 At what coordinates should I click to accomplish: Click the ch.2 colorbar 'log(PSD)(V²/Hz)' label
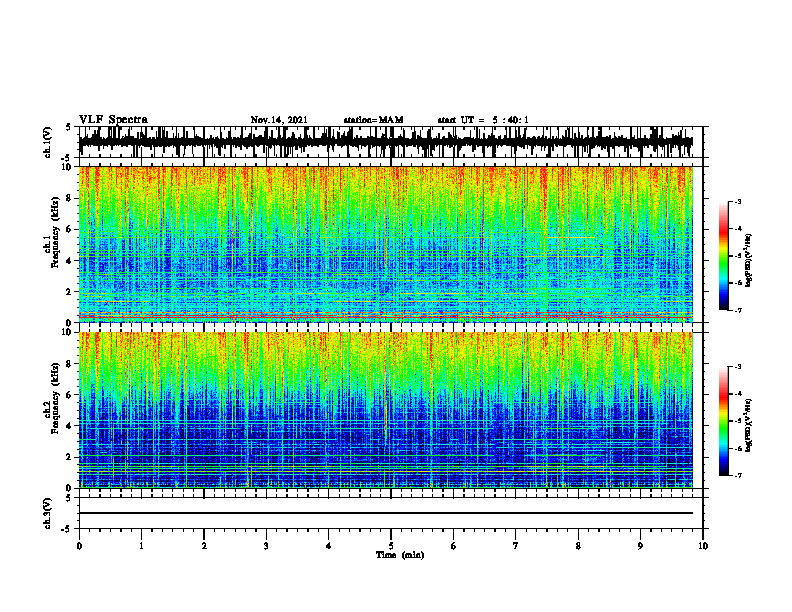(749, 425)
